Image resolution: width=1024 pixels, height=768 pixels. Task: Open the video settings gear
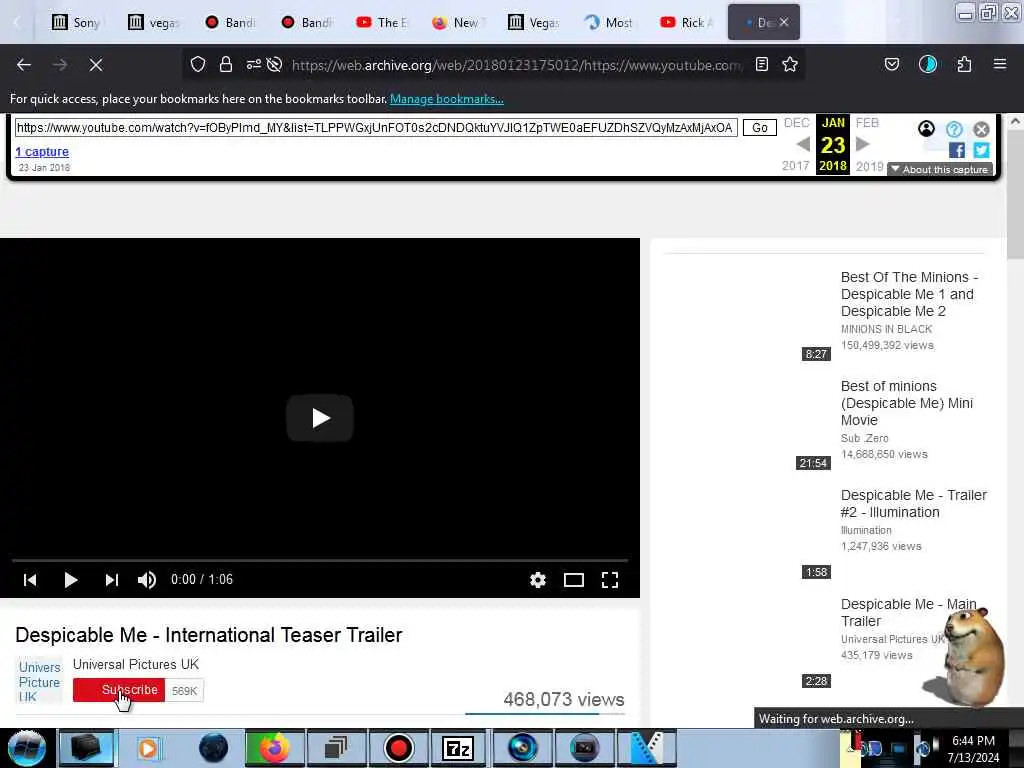(x=537, y=580)
